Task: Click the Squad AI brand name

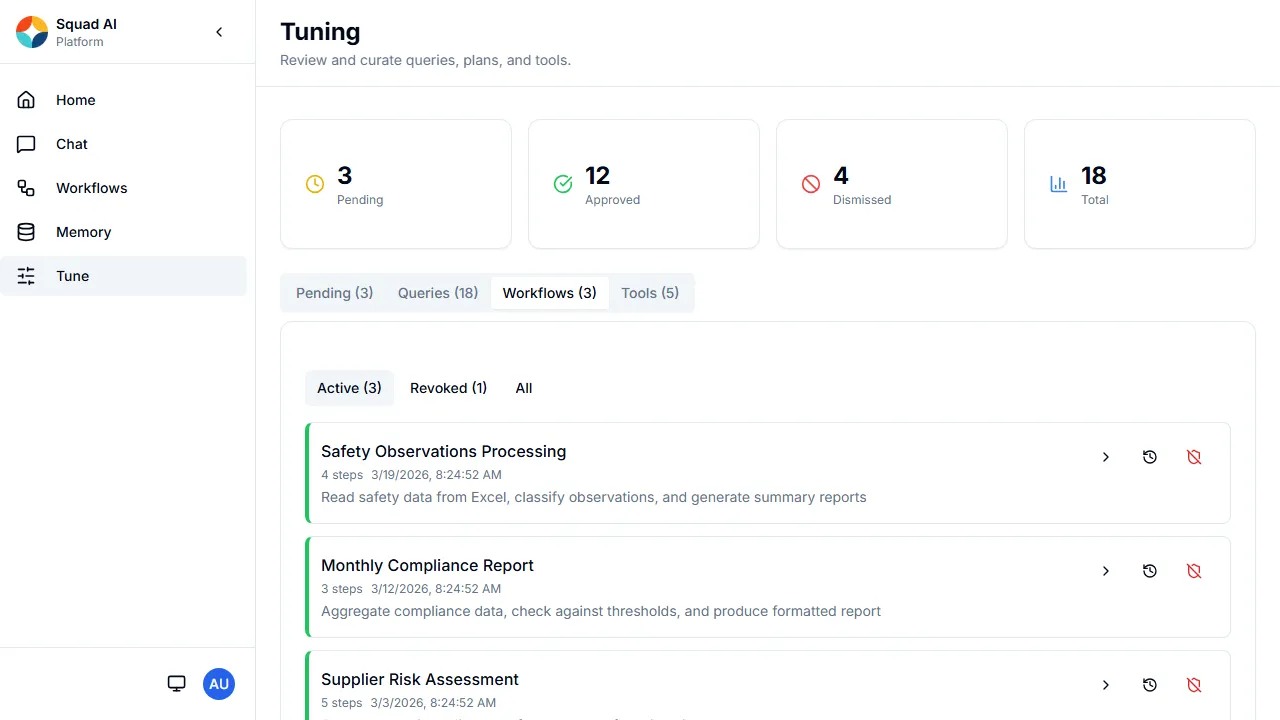Action: (87, 24)
